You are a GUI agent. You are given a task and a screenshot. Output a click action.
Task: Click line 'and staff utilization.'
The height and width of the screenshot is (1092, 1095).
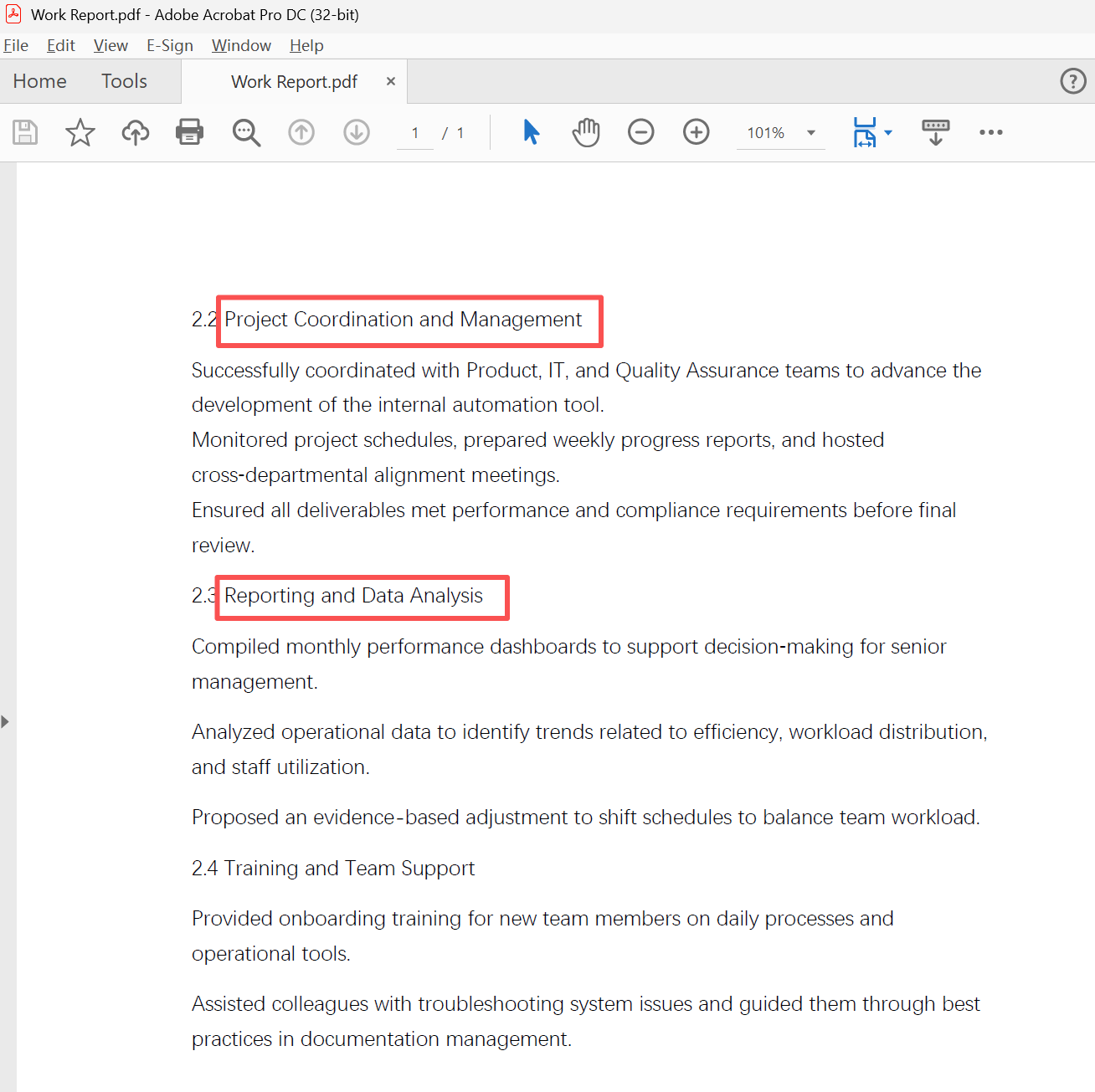280,767
